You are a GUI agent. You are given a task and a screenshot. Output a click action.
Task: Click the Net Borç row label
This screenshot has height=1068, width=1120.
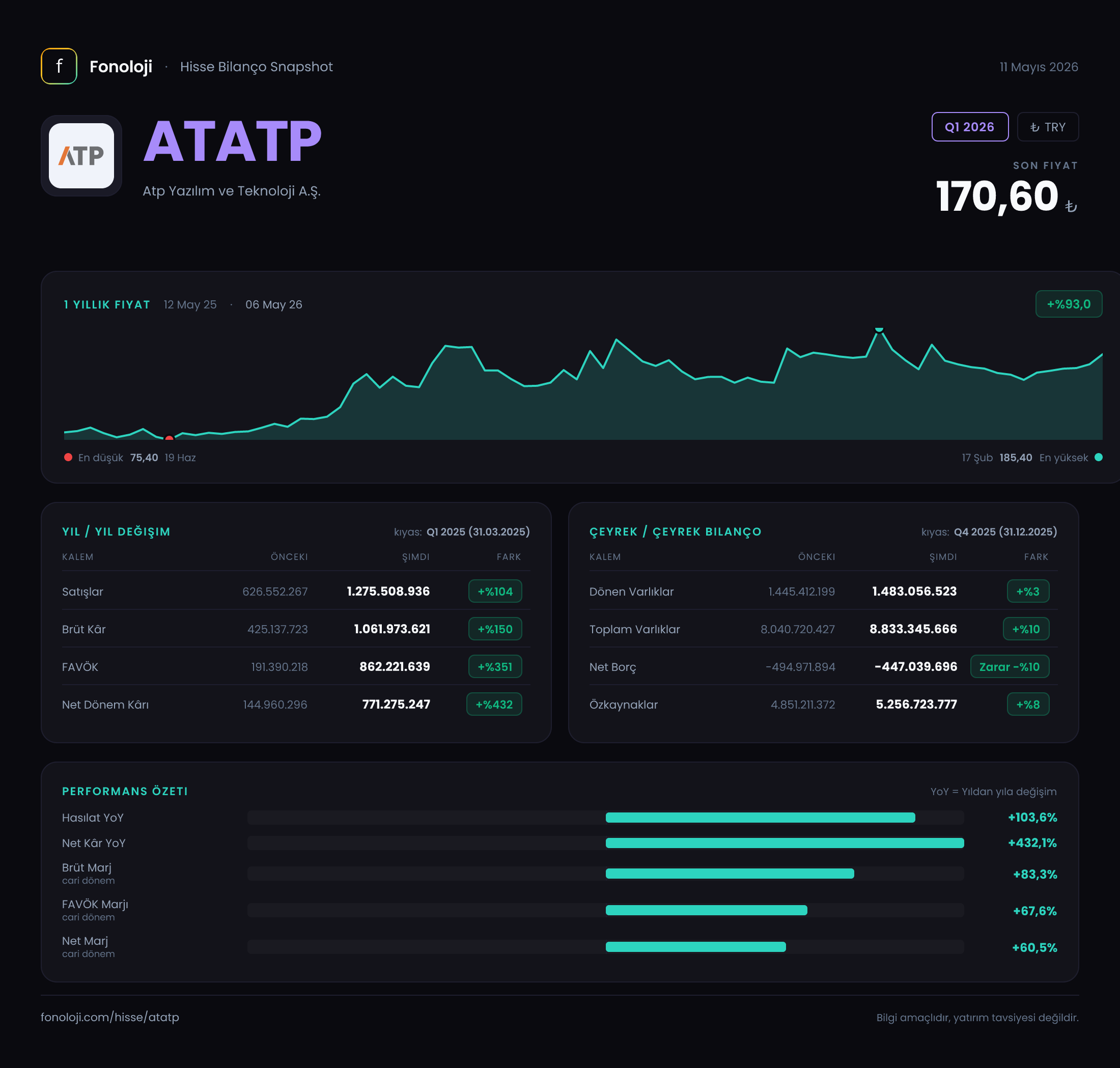[x=612, y=667]
